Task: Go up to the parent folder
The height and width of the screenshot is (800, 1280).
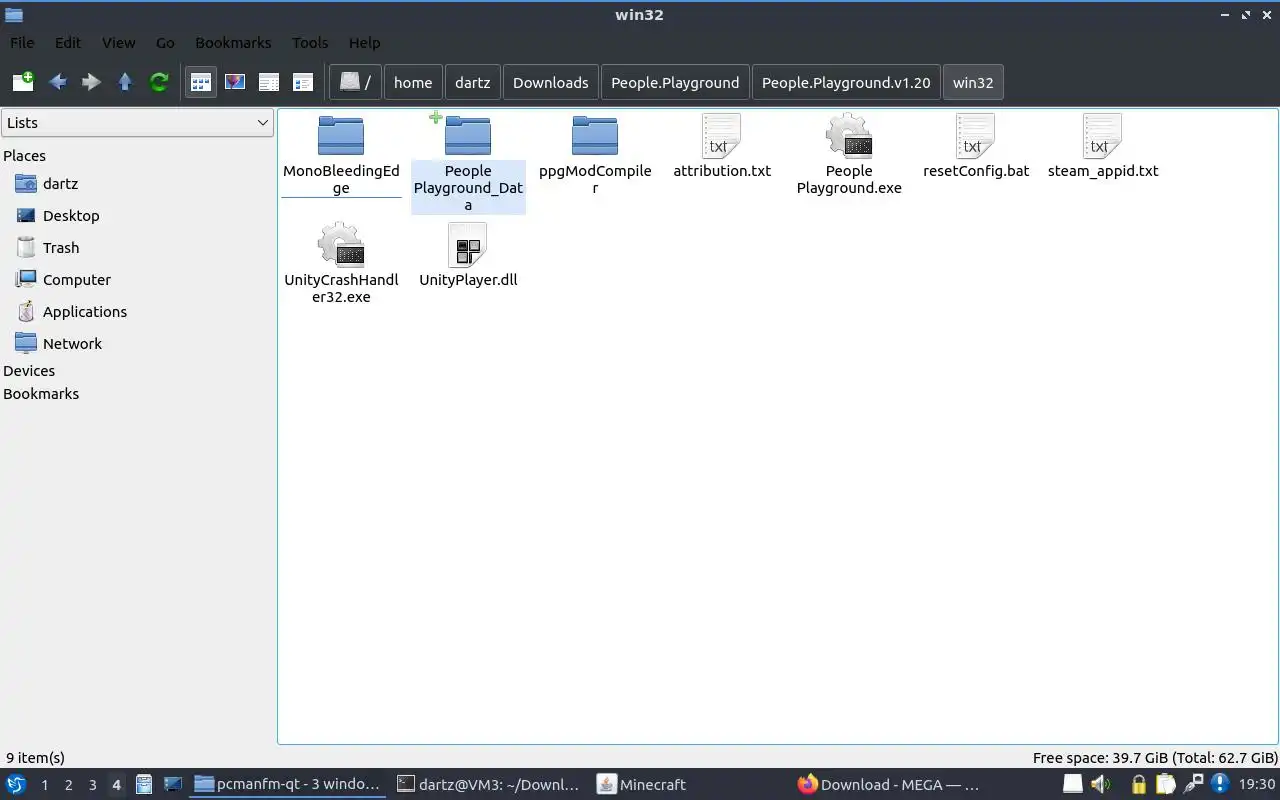Action: click(125, 82)
